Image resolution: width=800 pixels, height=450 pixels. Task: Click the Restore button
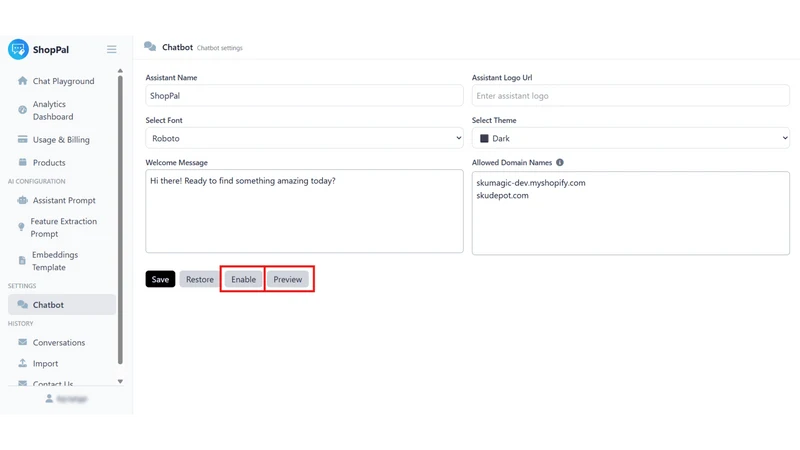(199, 279)
